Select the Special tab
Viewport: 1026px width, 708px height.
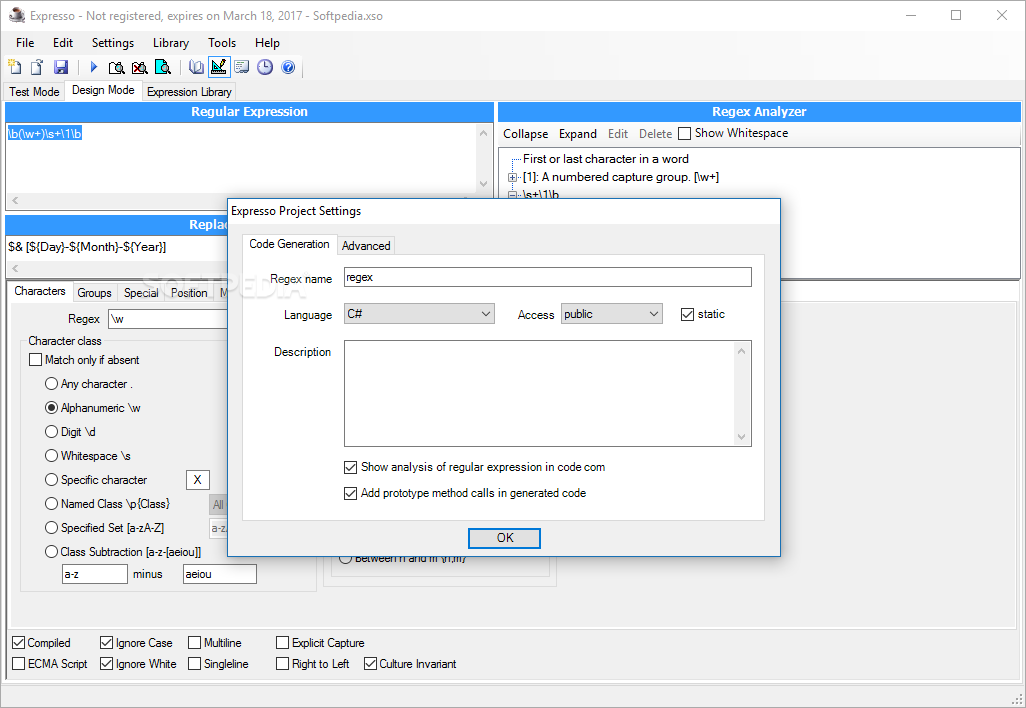click(x=141, y=292)
